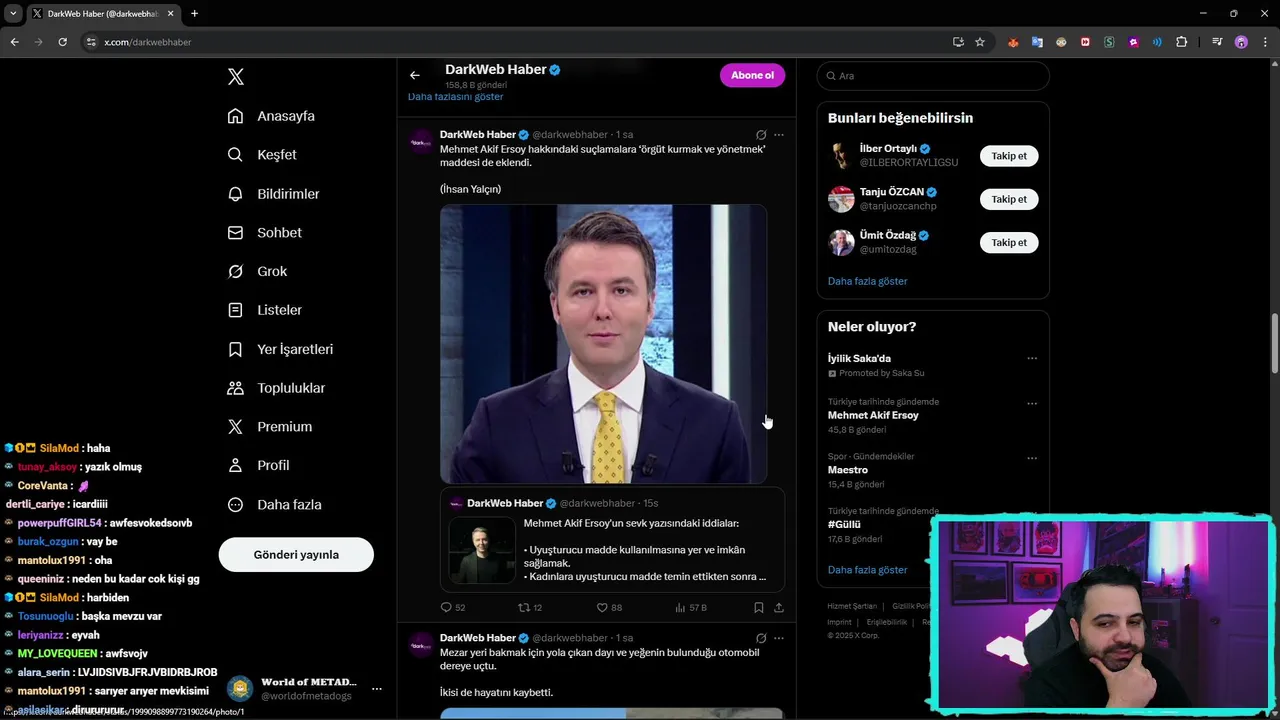
Task: Click Abone ol subscribe button
Action: click(x=752, y=75)
